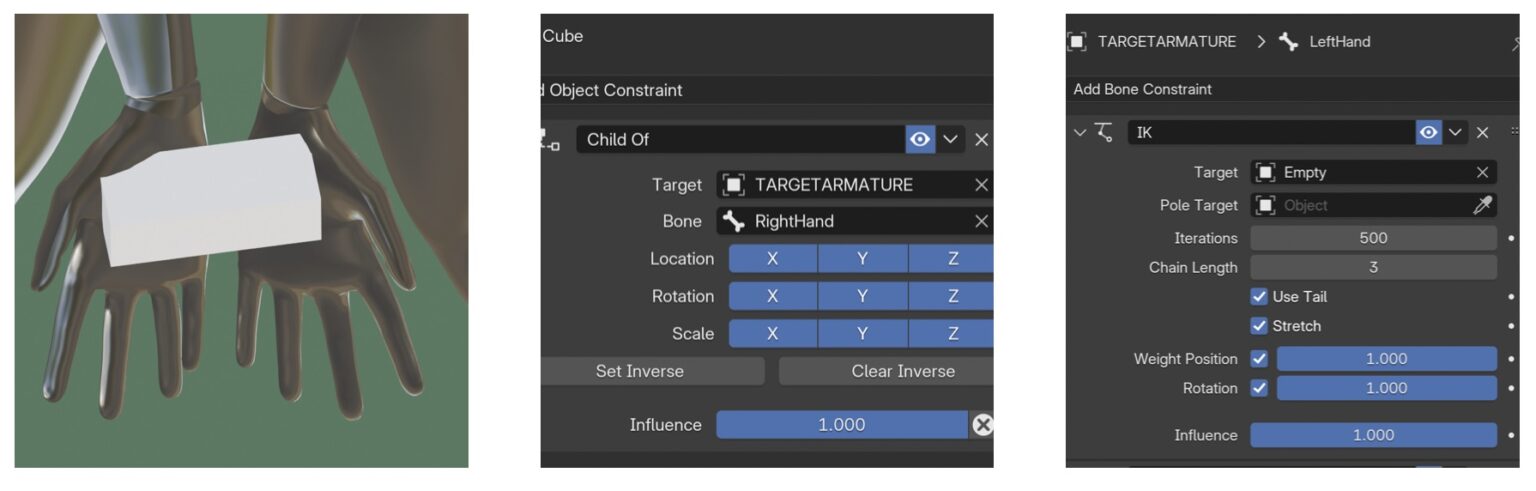
Task: Click the IK Influence slider
Action: point(1373,435)
